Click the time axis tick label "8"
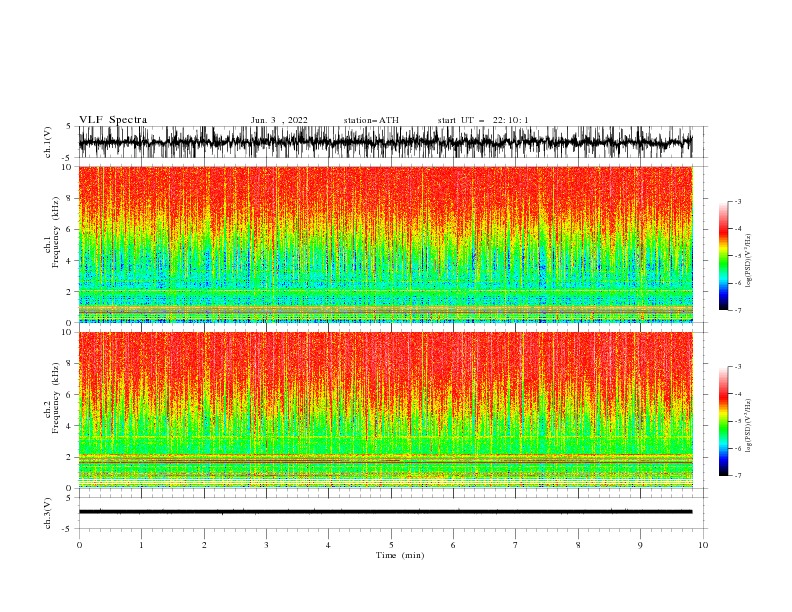This screenshot has height=612, width=792. (x=578, y=545)
